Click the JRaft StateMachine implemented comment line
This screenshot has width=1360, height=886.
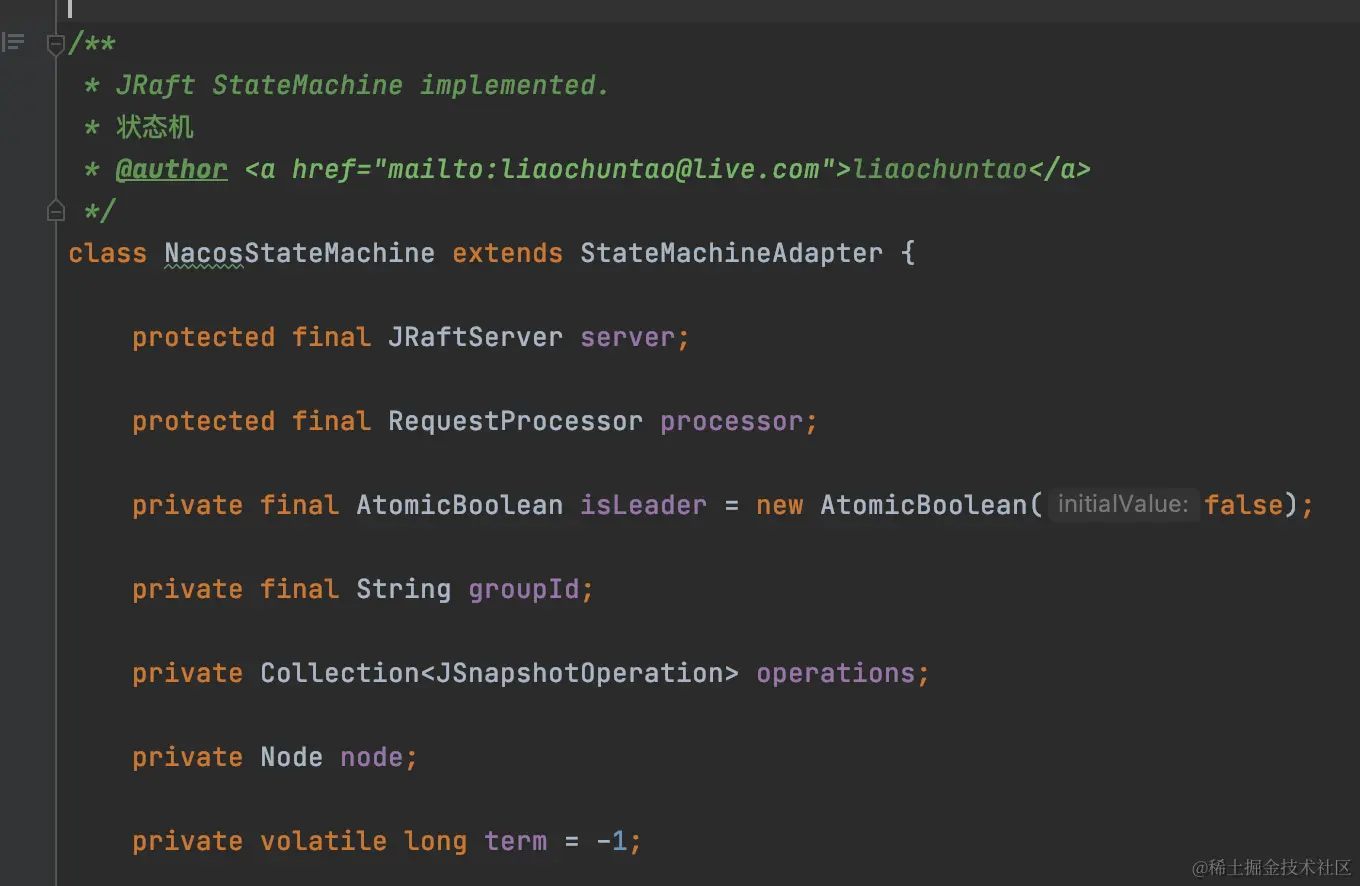pos(347,85)
